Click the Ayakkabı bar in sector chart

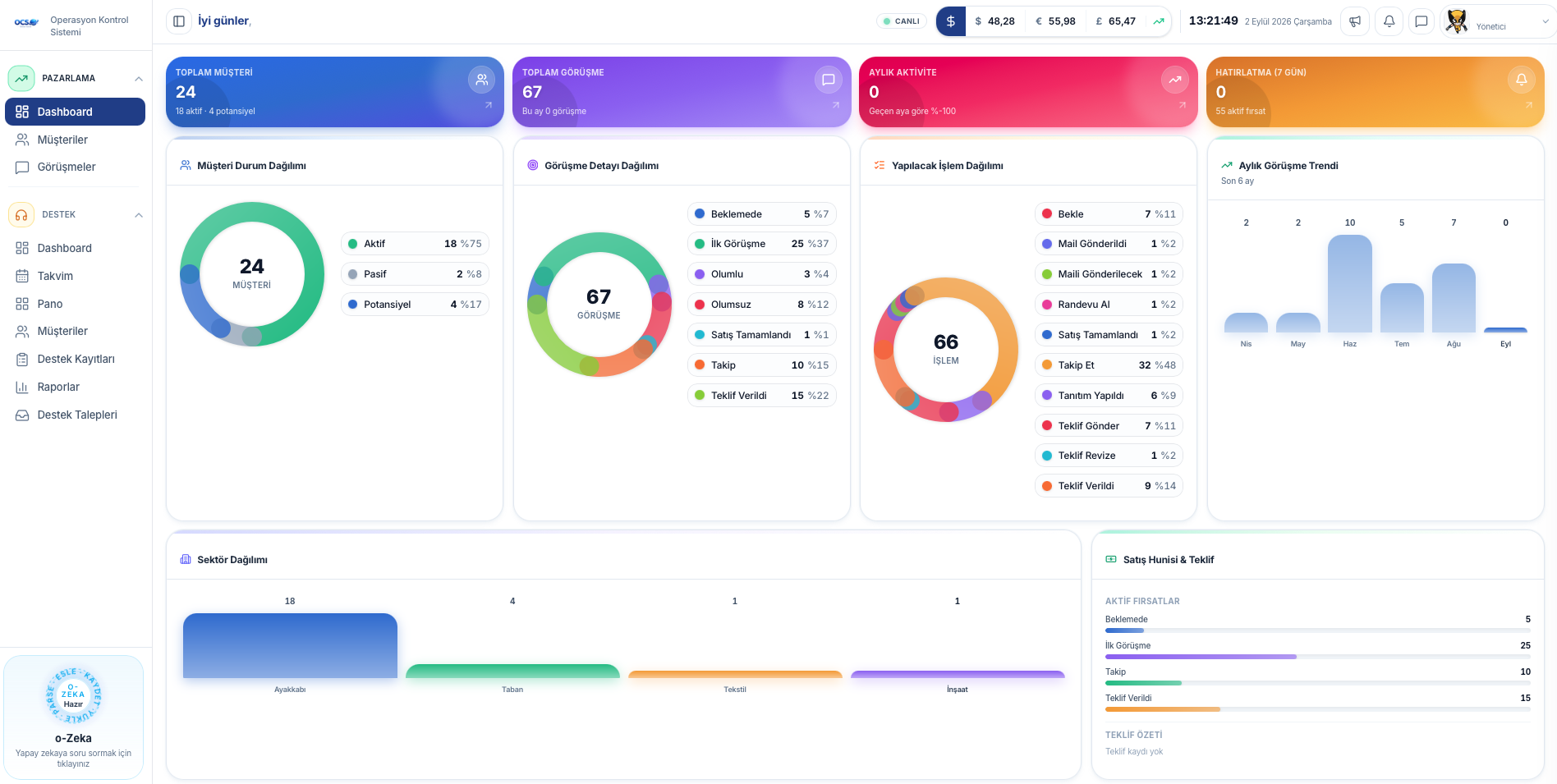pyautogui.click(x=290, y=645)
